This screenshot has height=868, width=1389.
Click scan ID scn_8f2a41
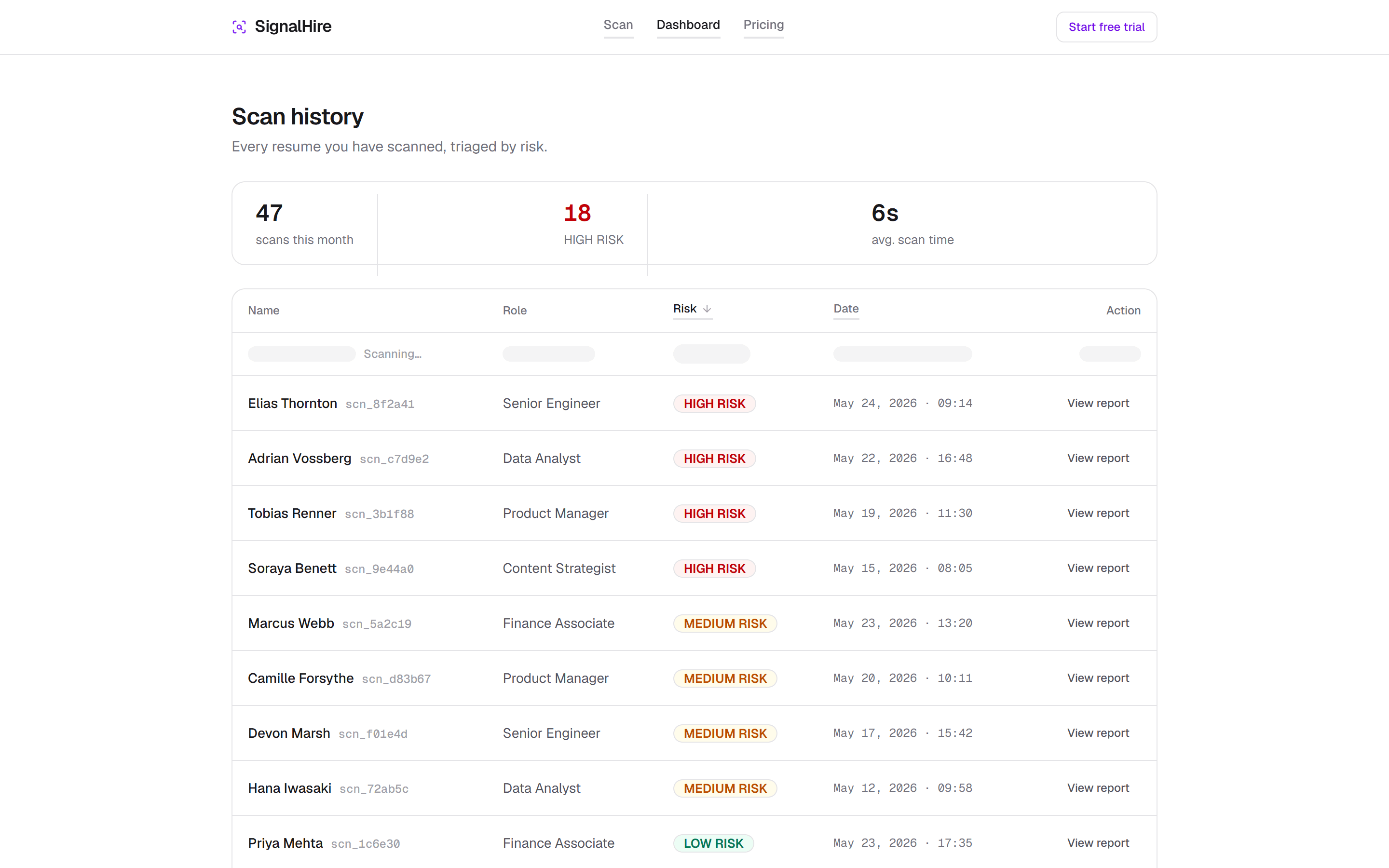point(380,404)
